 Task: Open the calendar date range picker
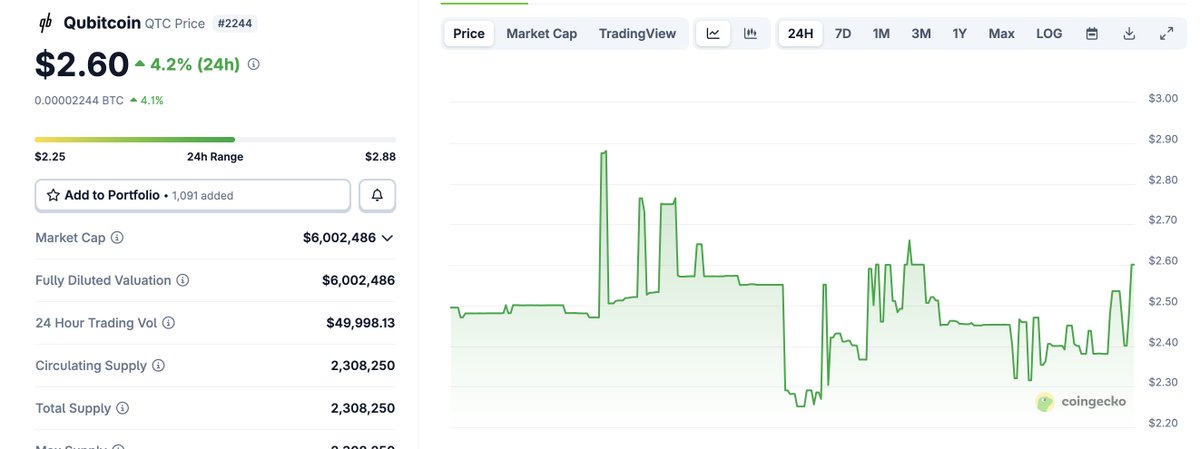coord(1092,33)
